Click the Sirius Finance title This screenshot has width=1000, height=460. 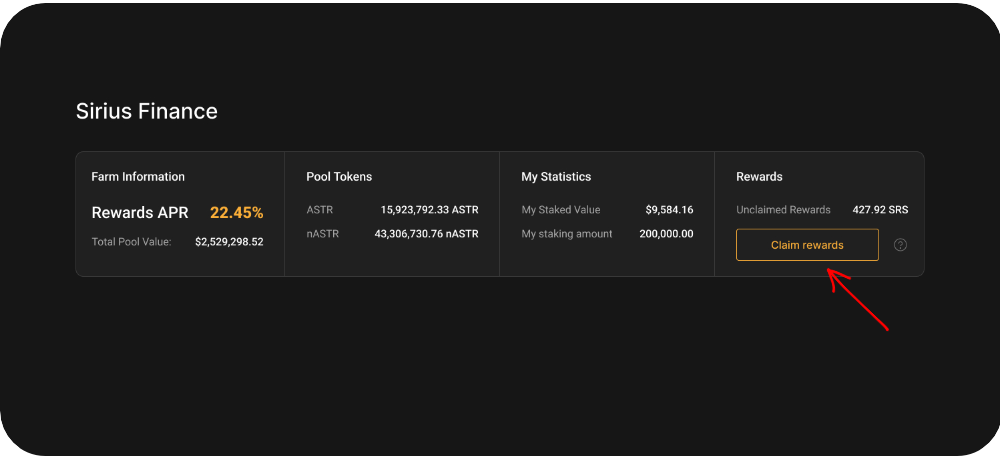pos(147,111)
